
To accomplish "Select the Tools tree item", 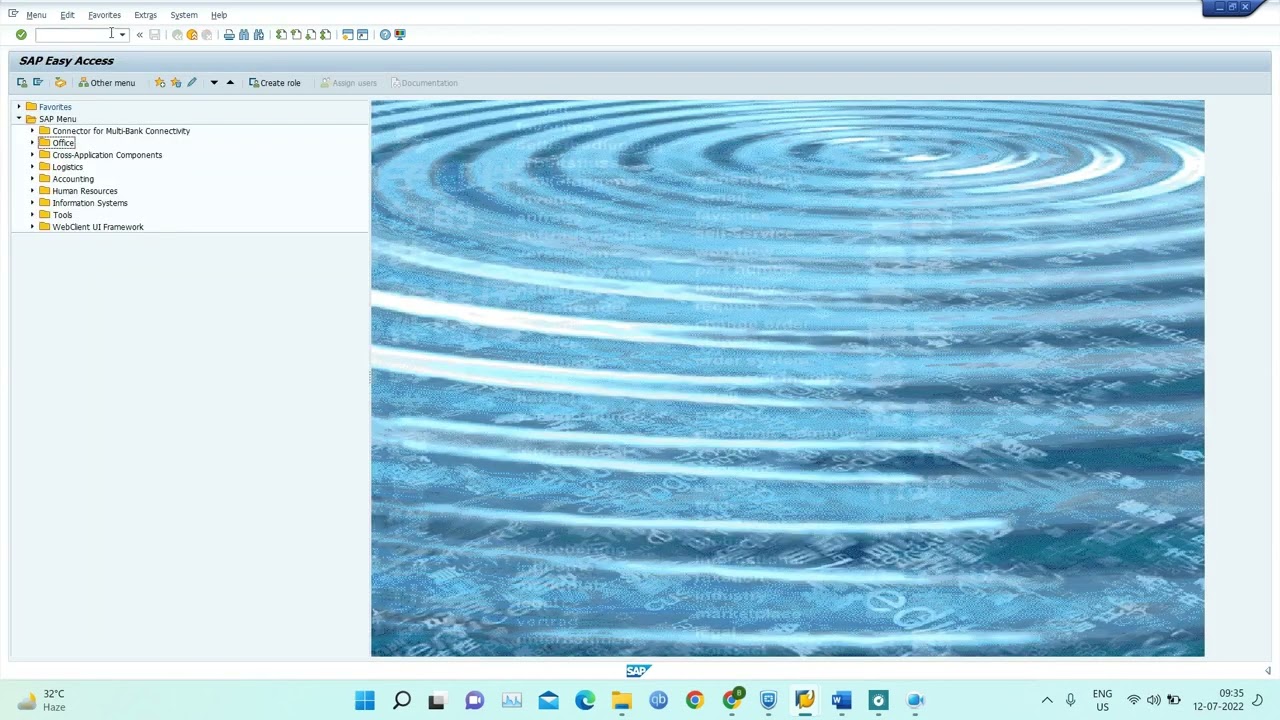I will click(62, 215).
